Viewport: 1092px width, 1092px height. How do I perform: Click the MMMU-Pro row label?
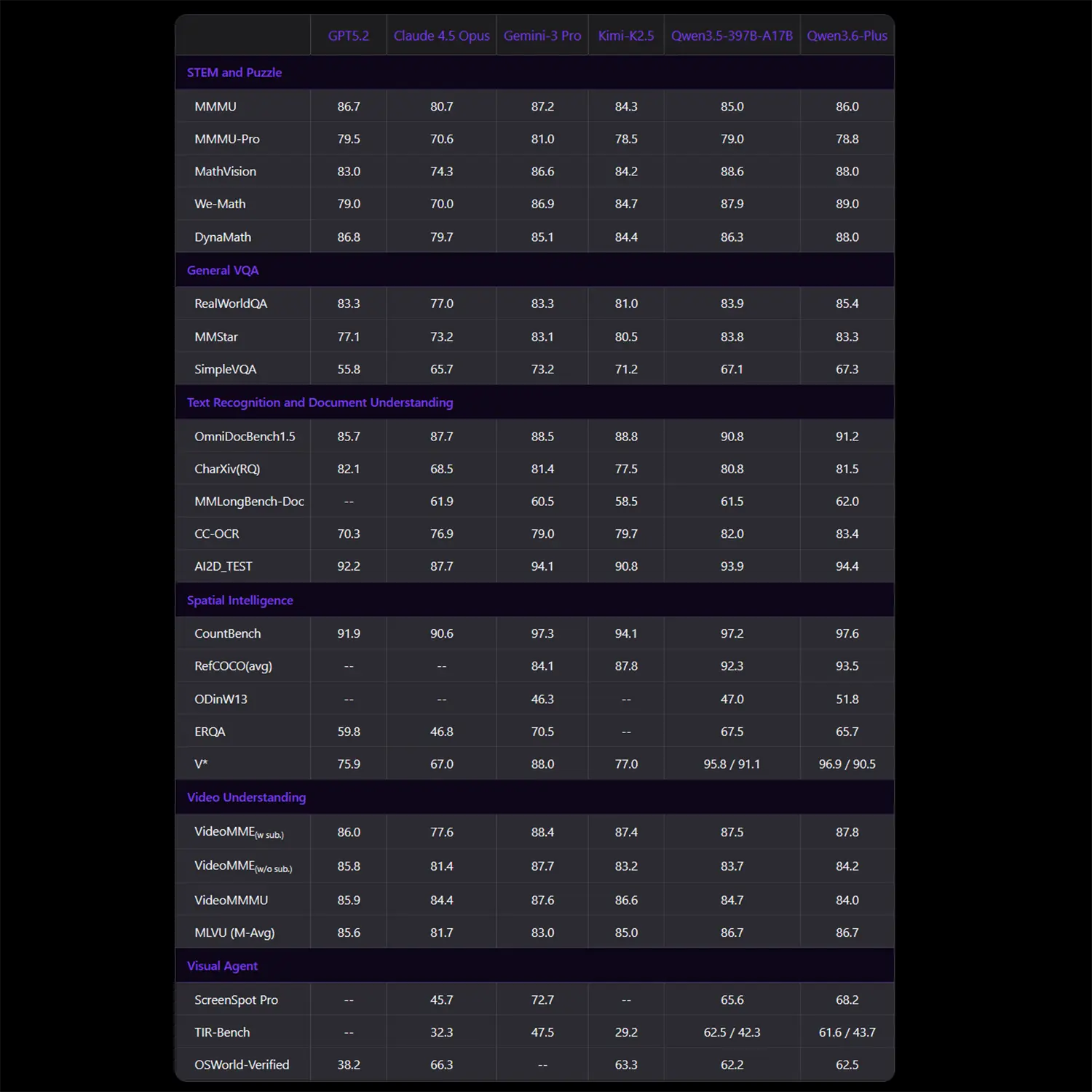click(227, 139)
